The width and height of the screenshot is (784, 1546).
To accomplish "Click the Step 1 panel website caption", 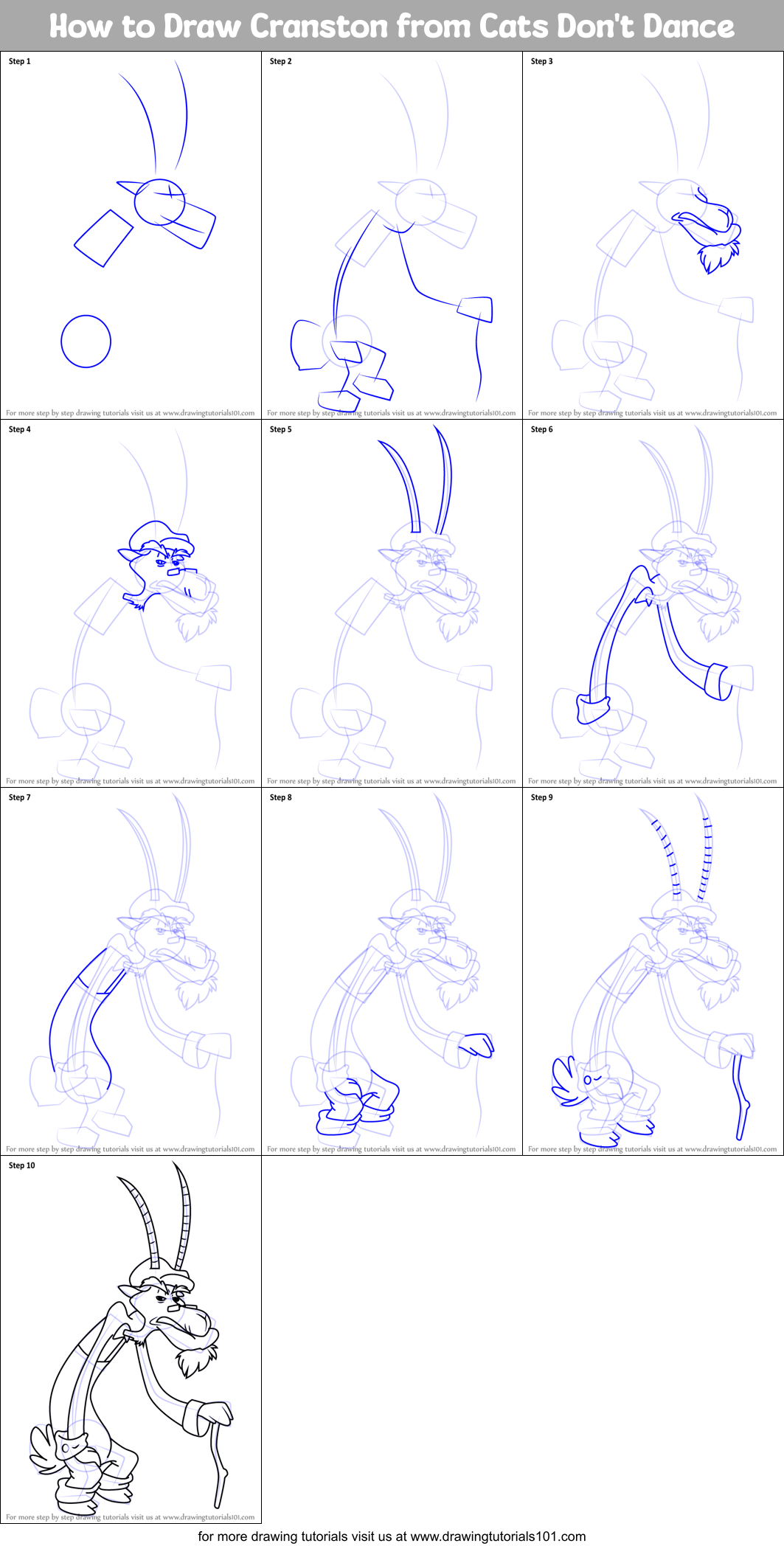I will pyautogui.click(x=131, y=413).
